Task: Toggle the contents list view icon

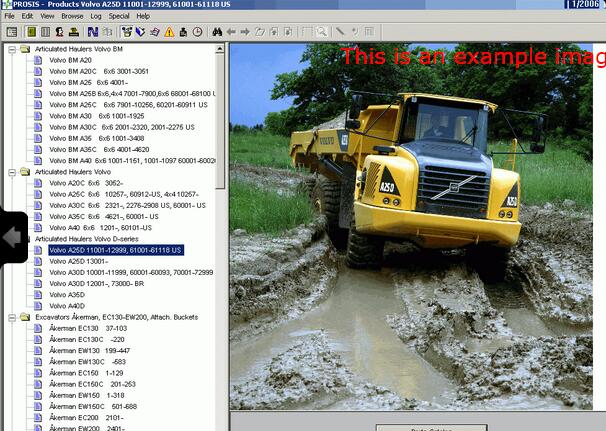Action: pos(12,32)
